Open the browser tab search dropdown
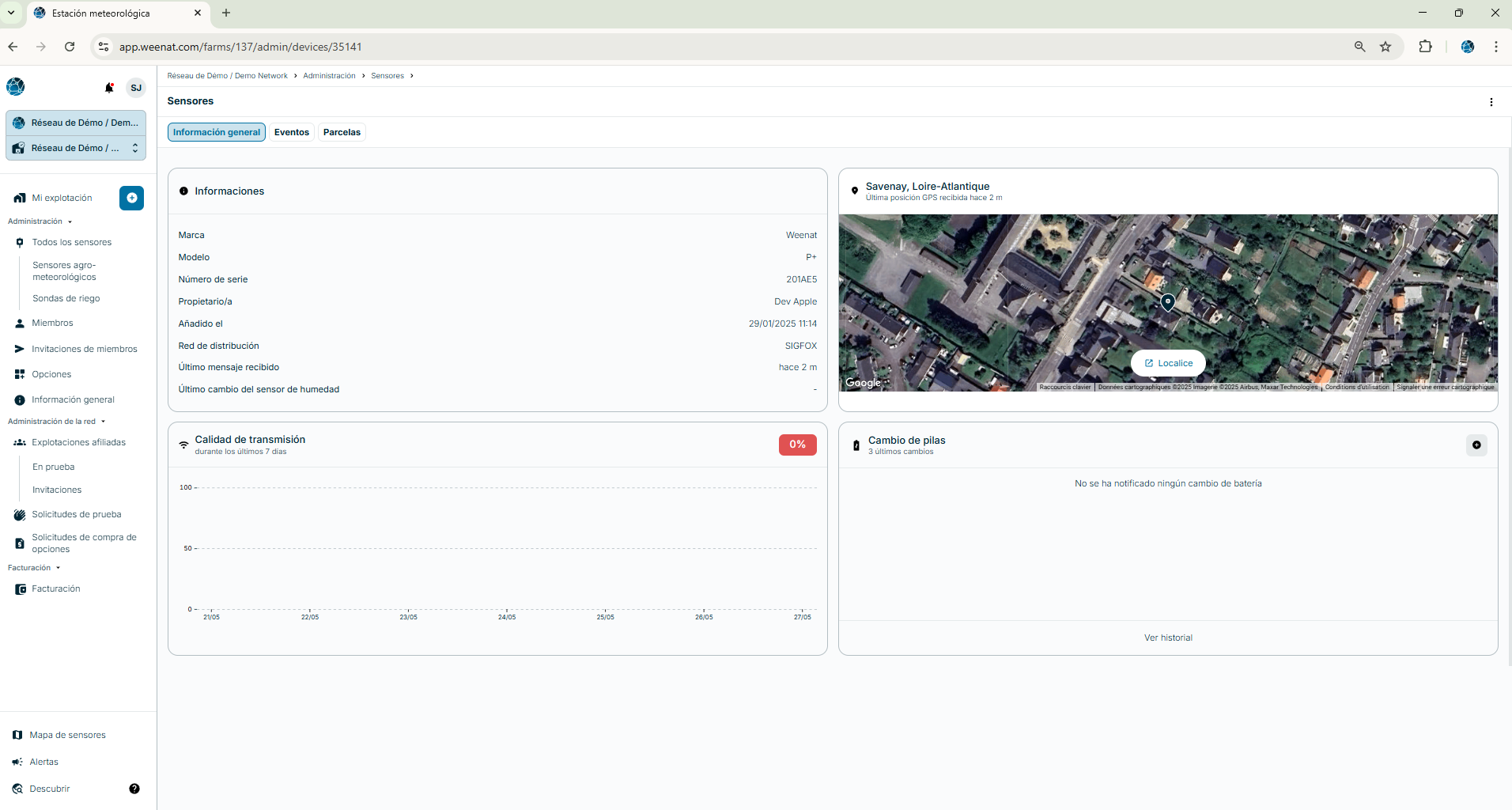 [11, 13]
